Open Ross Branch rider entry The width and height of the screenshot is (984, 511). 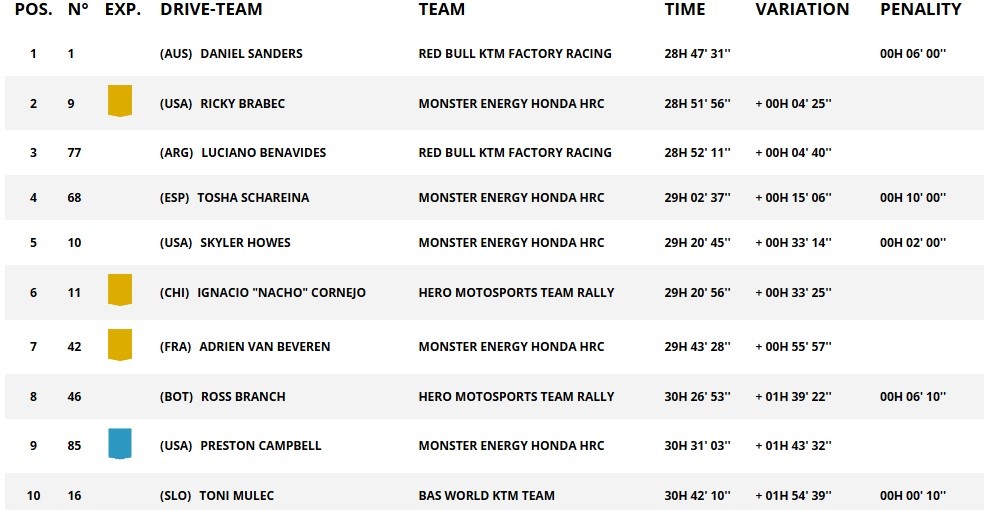tap(243, 397)
